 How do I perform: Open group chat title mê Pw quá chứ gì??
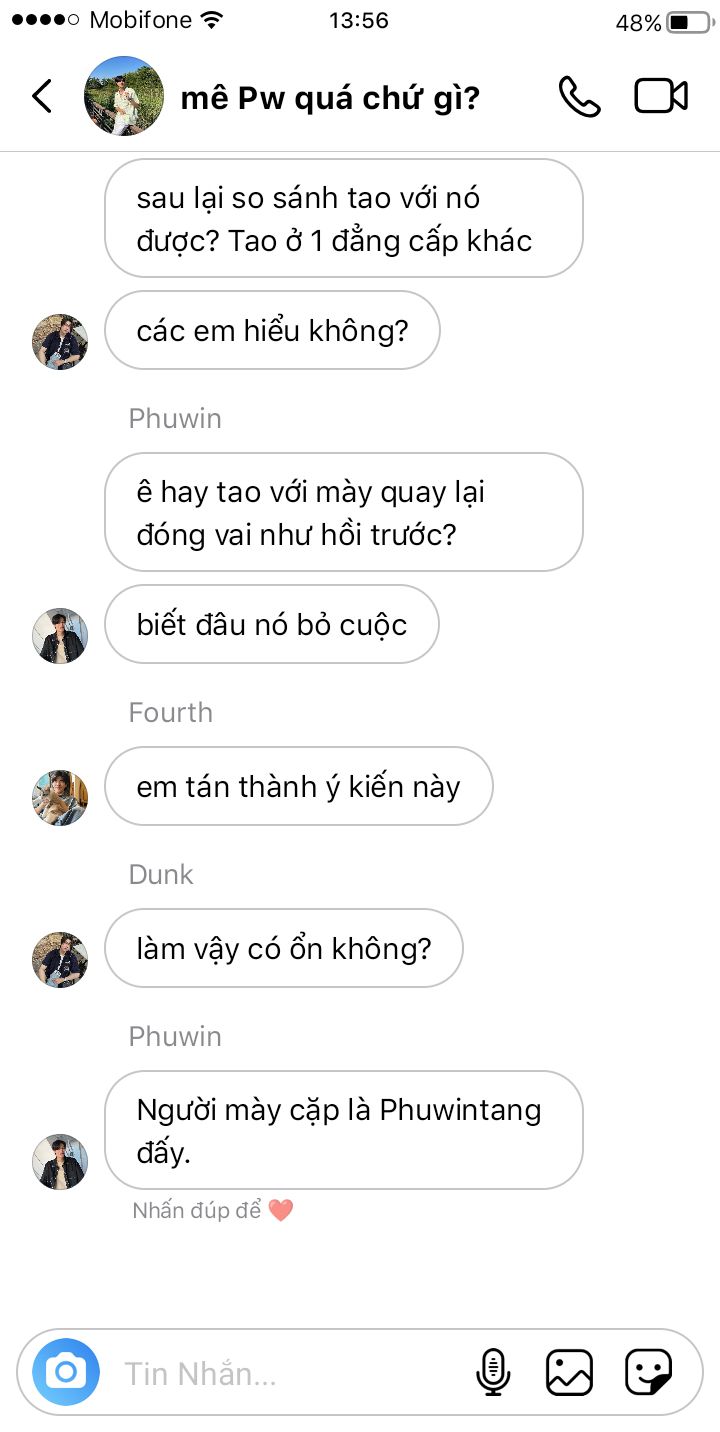coord(330,98)
